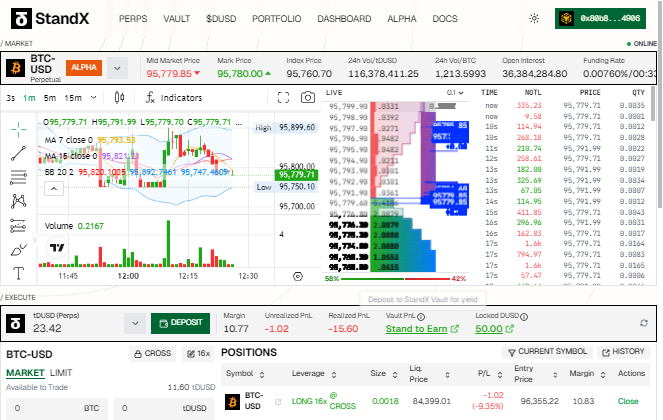Select the forecasting and measurement tool
Viewport: 663px width, 420px height.
(18, 226)
